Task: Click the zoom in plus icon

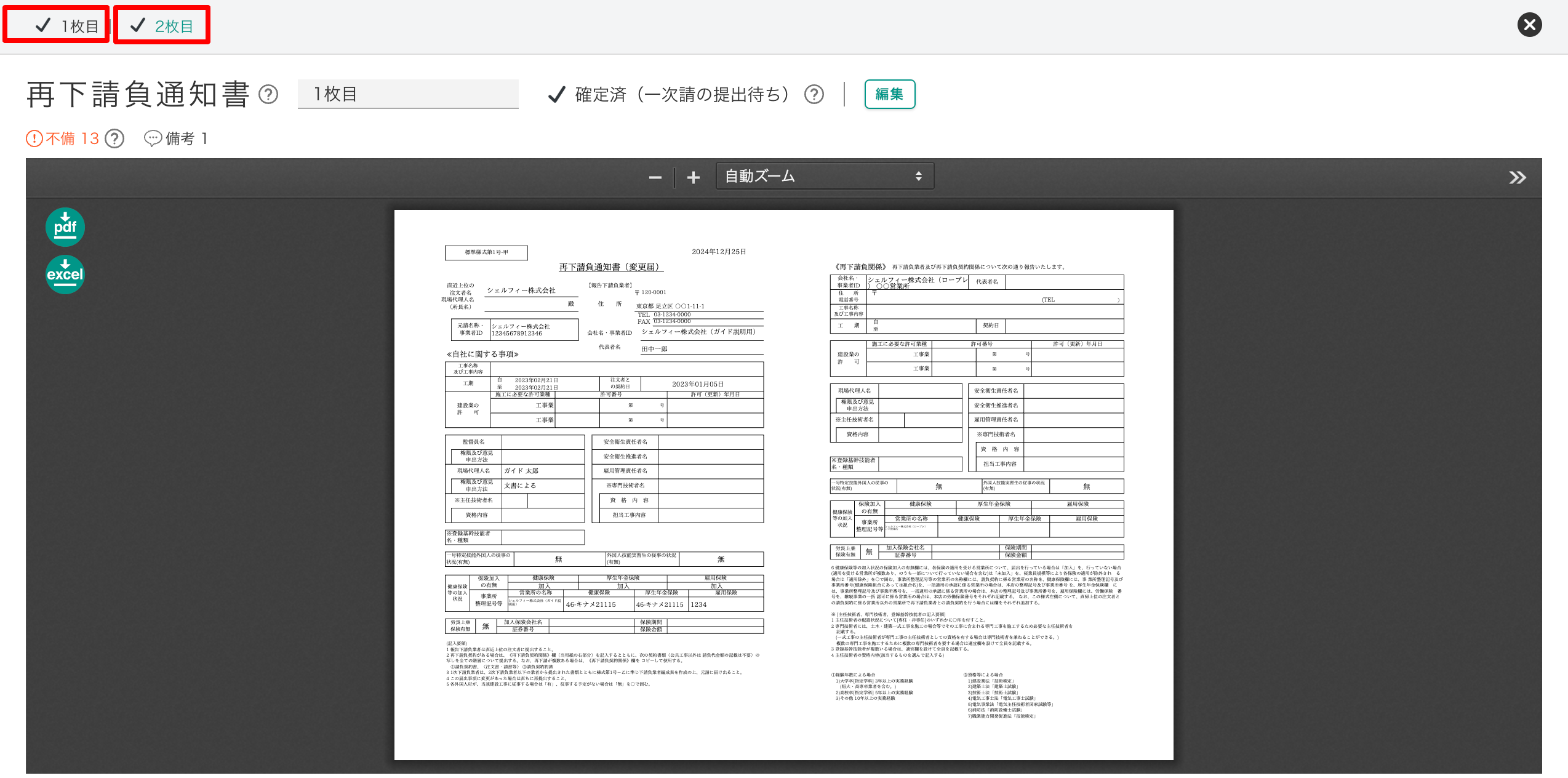Action: click(694, 178)
